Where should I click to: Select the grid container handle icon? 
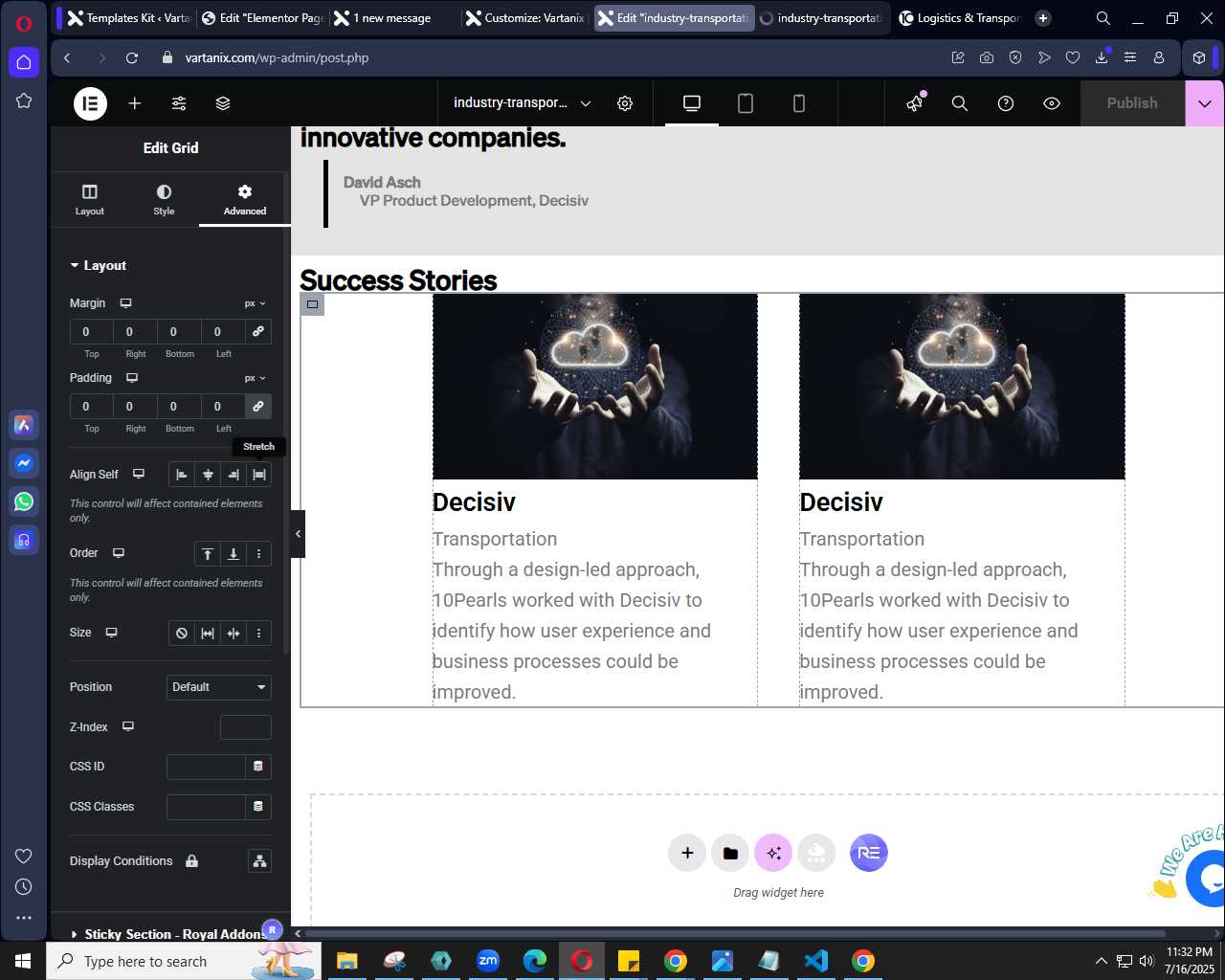pyautogui.click(x=312, y=304)
